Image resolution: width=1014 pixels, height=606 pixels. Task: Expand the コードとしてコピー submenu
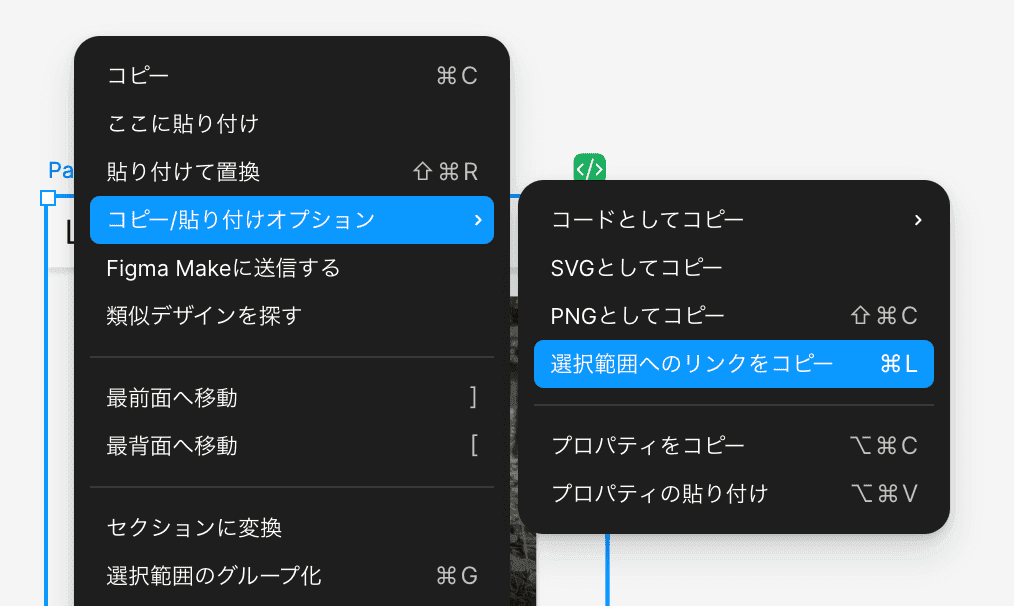(733, 220)
